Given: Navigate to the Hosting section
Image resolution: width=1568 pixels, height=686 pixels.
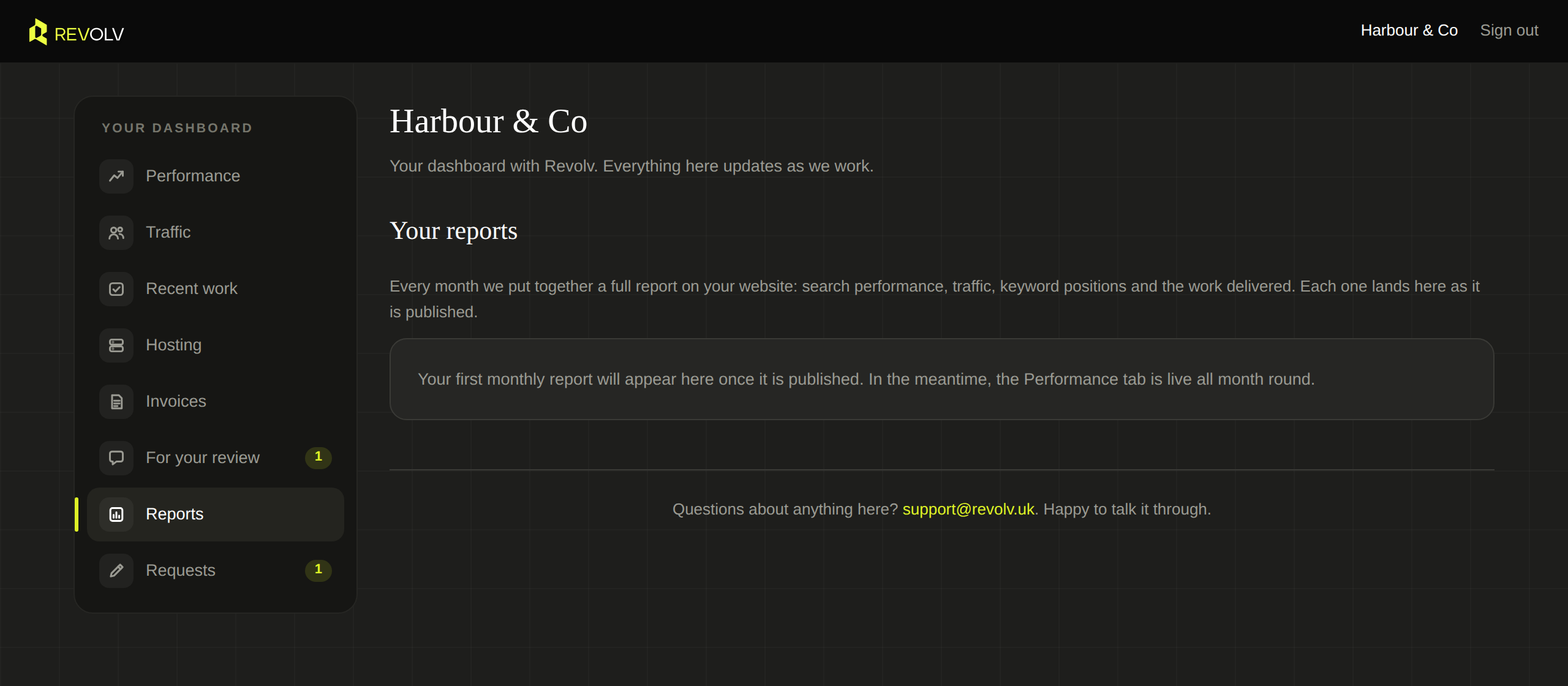Looking at the screenshot, I should (x=216, y=345).
